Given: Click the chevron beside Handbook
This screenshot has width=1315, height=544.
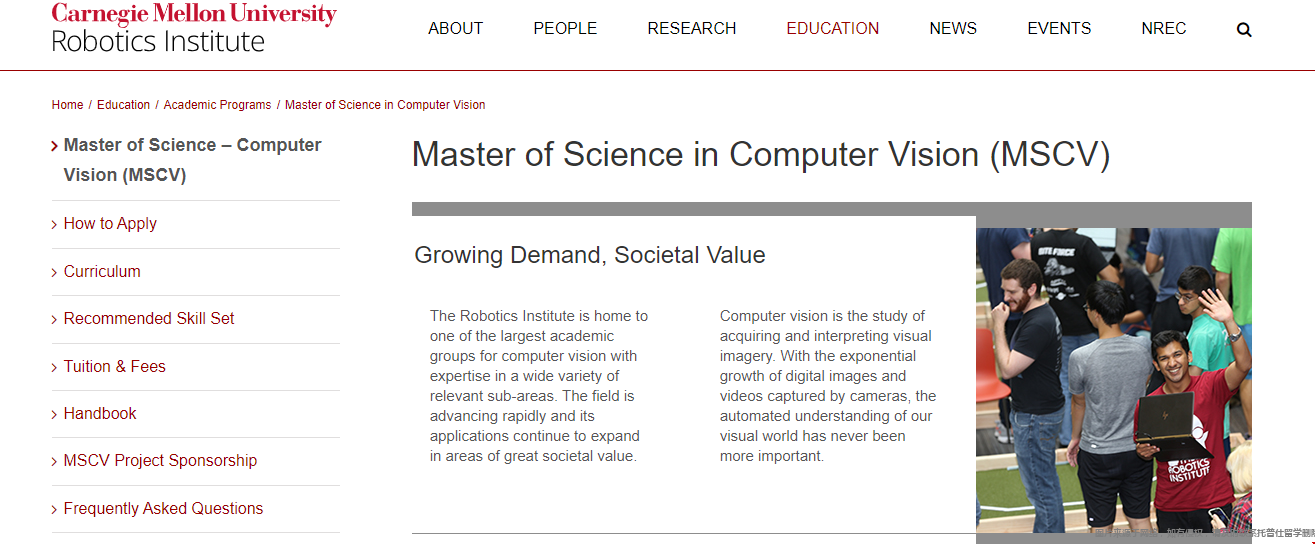Looking at the screenshot, I should 54,414.
